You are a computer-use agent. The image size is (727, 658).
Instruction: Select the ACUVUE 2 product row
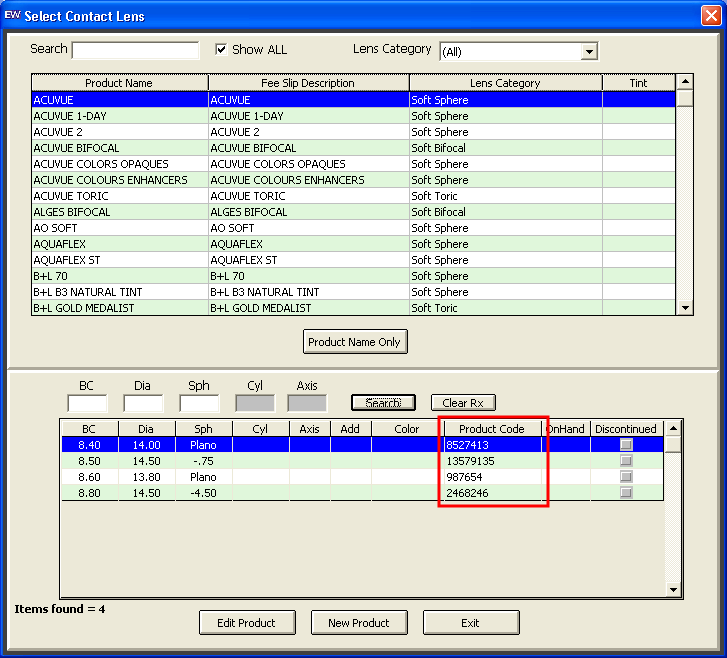pyautogui.click(x=353, y=132)
